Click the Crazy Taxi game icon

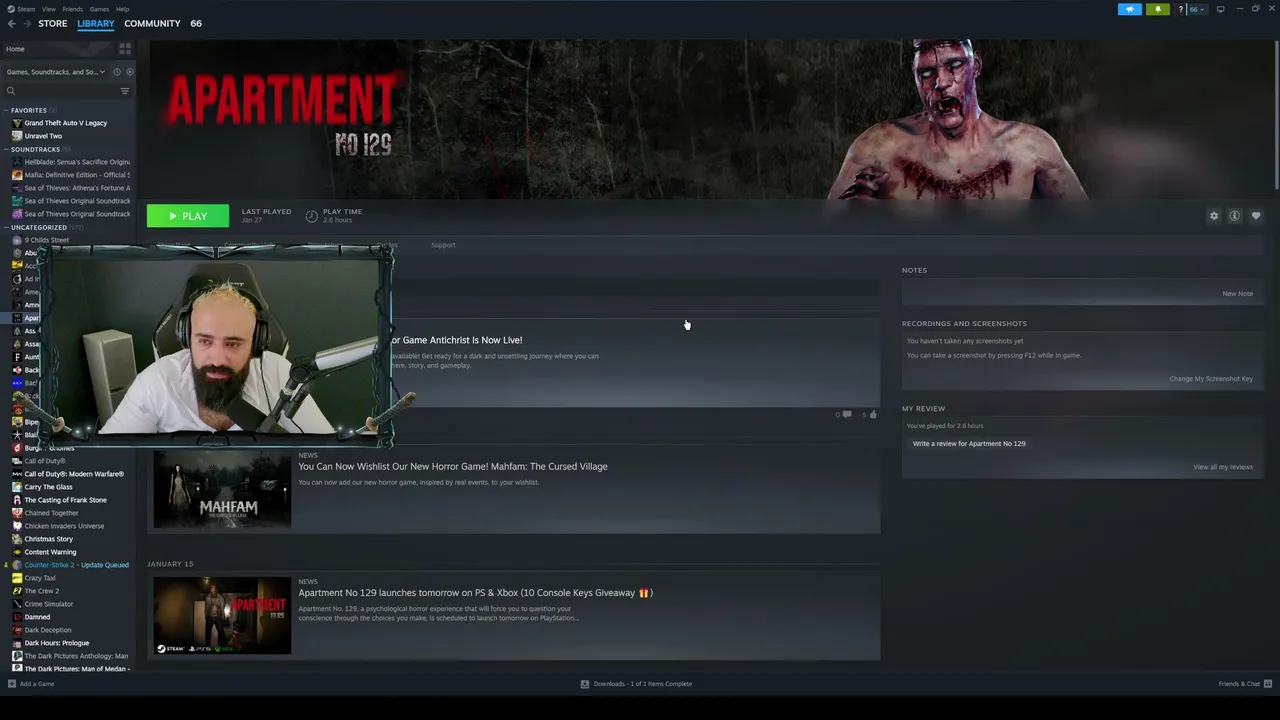point(17,578)
